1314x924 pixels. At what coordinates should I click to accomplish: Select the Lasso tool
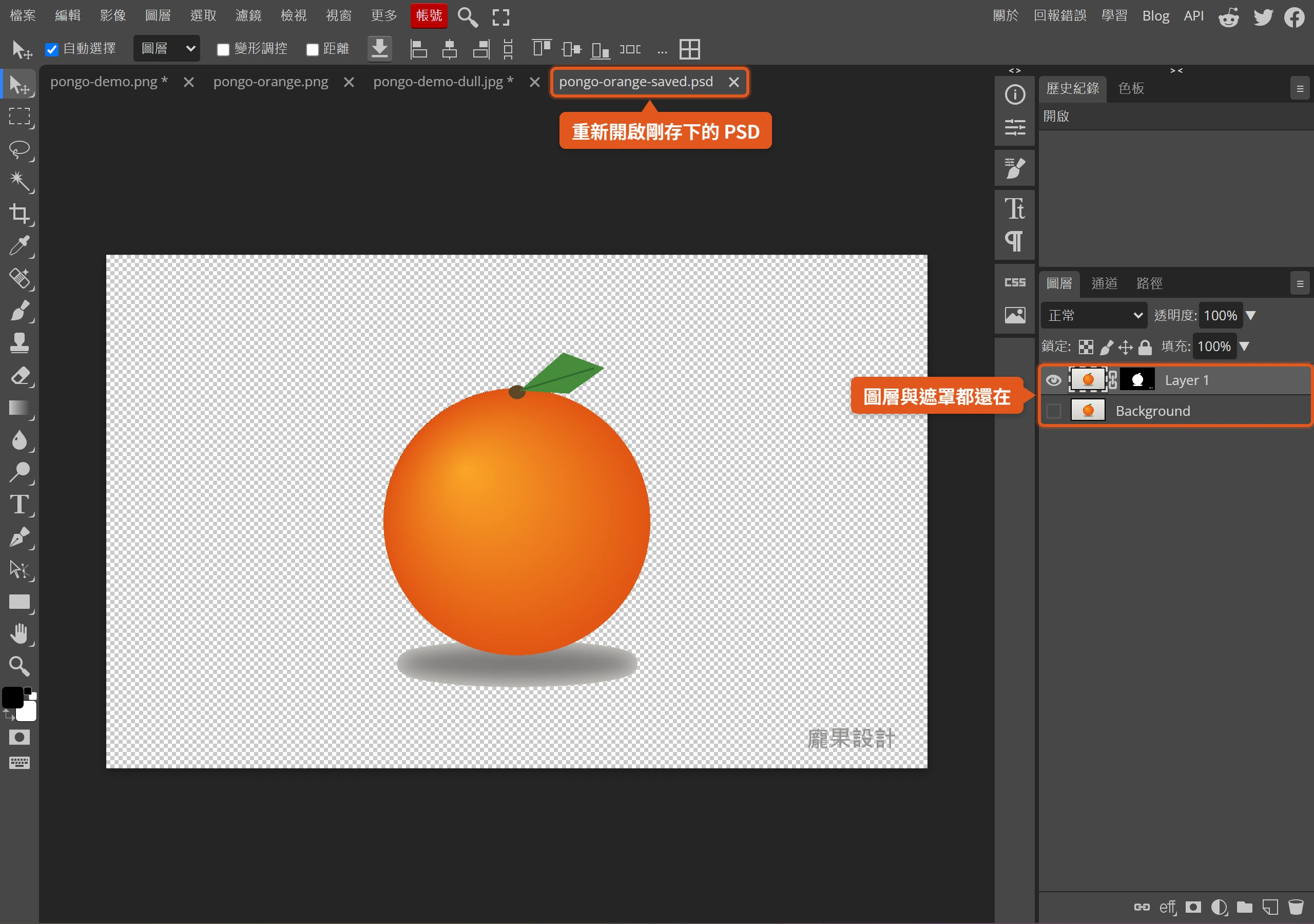20,149
